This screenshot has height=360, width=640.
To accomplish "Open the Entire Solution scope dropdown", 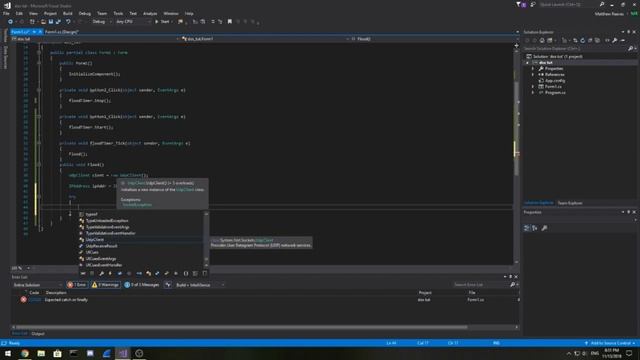I will [x=38, y=285].
